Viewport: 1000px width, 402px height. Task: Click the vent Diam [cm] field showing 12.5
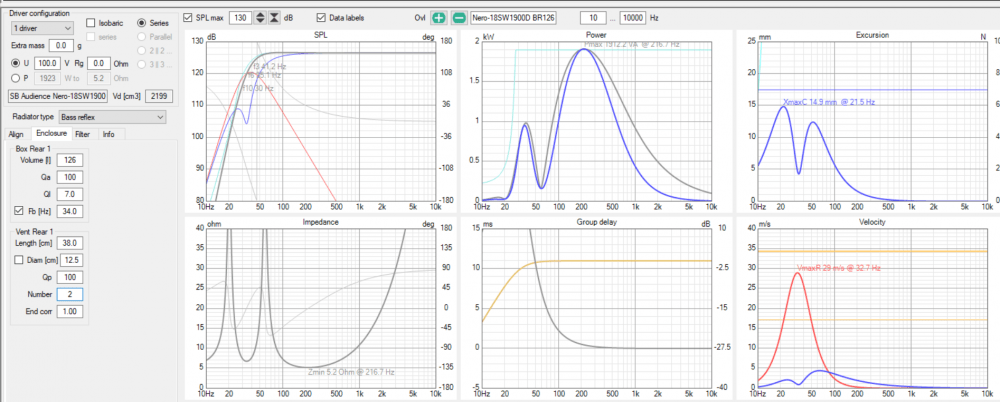click(x=70, y=260)
